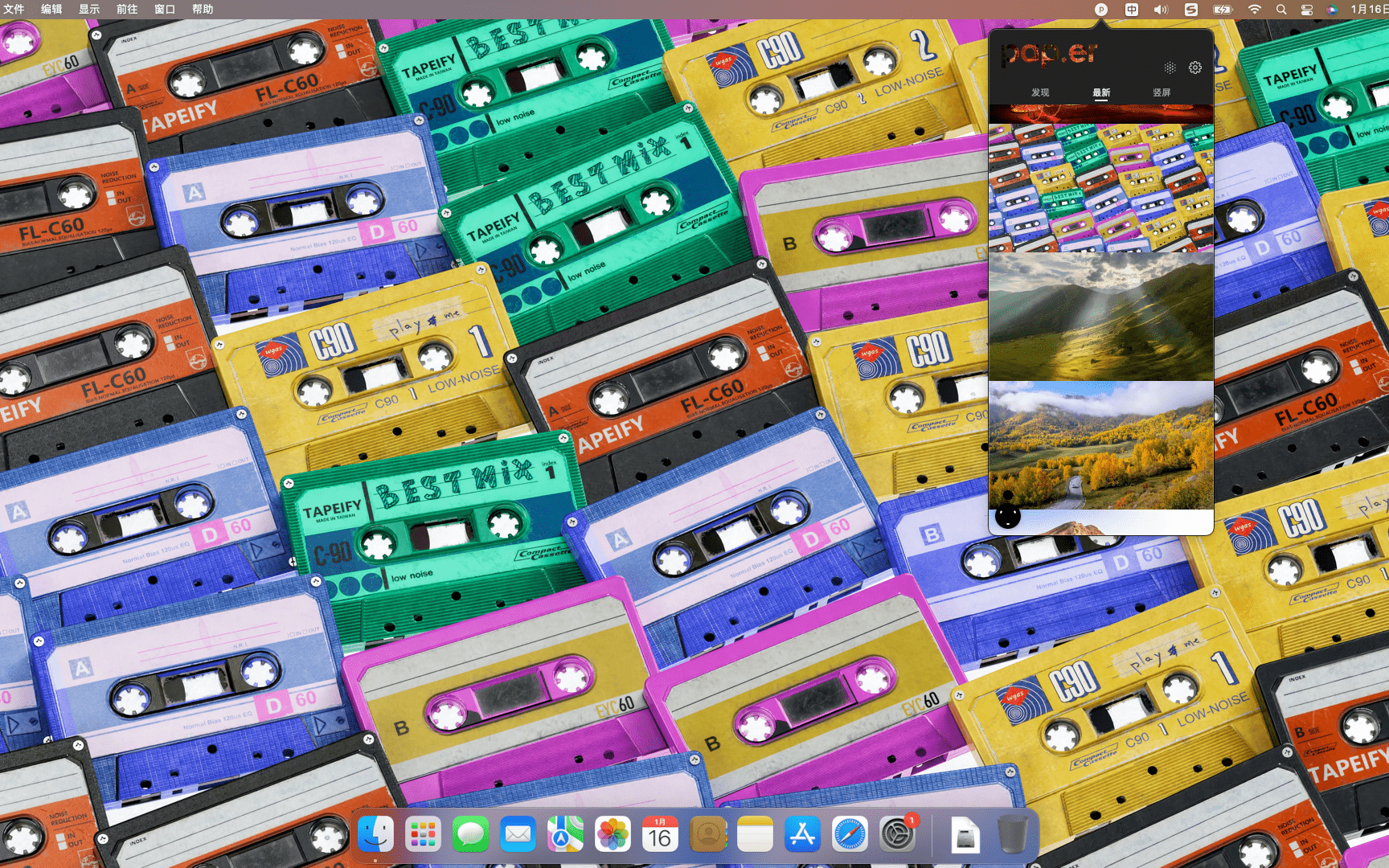Open the 帮助 menu
Screen dimensions: 1389x868
coord(203,10)
